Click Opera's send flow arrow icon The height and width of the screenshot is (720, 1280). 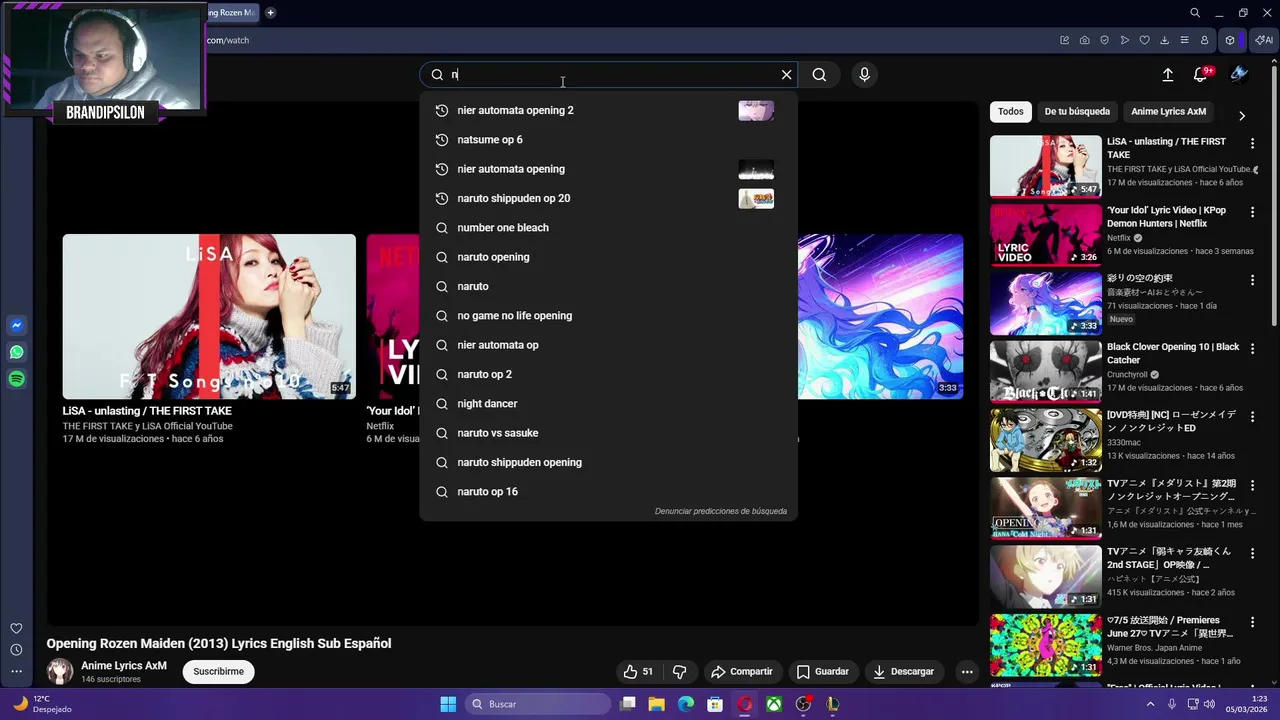tap(1124, 40)
